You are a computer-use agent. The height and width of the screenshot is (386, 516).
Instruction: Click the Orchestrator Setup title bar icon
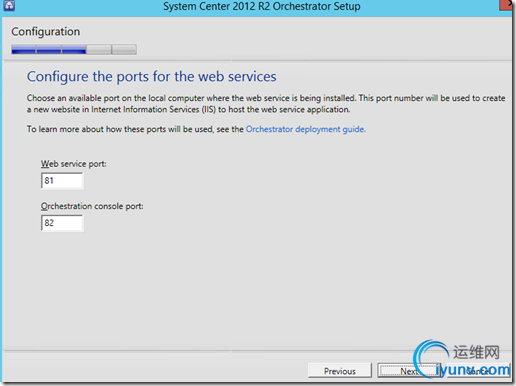pos(9,5)
